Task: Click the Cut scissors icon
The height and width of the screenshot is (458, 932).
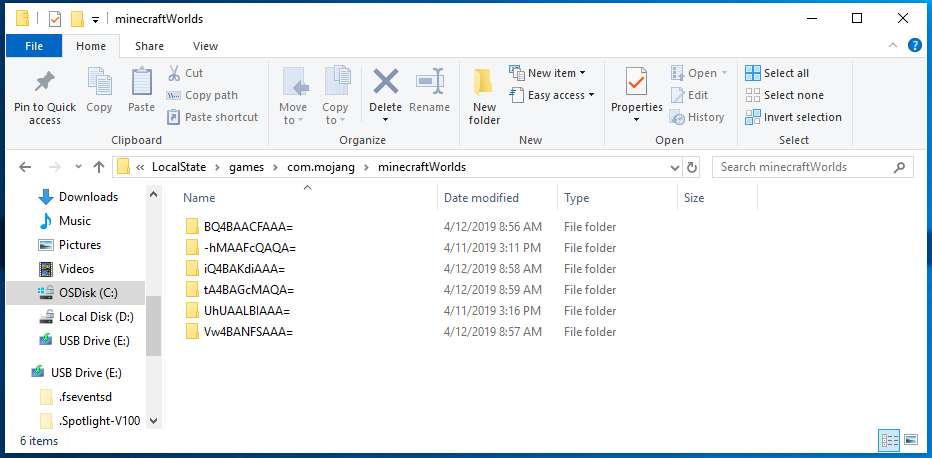Action: click(174, 73)
